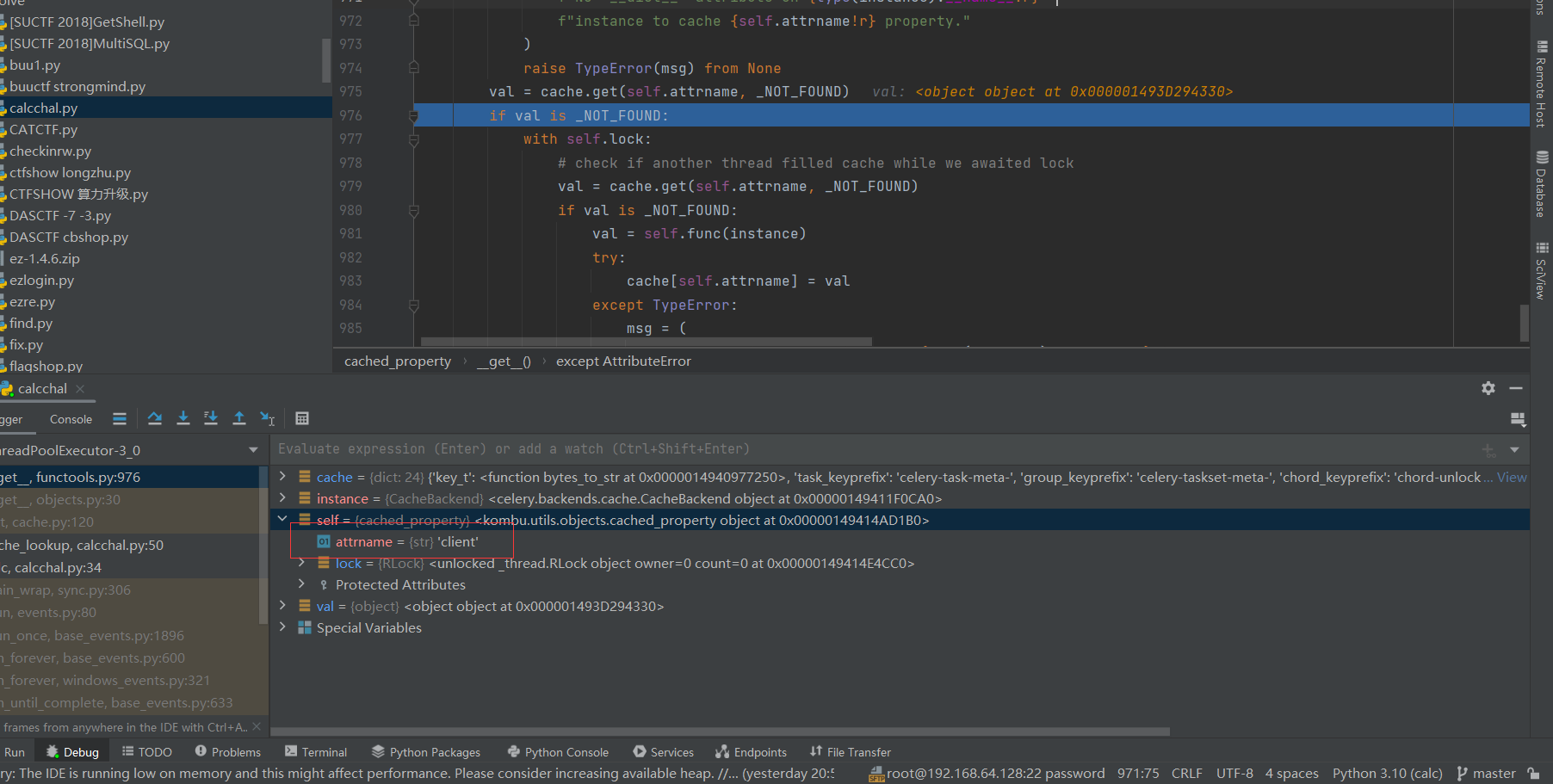The image size is (1553, 784).
Task: Click gutter fold marker on line 974
Action: [414, 68]
